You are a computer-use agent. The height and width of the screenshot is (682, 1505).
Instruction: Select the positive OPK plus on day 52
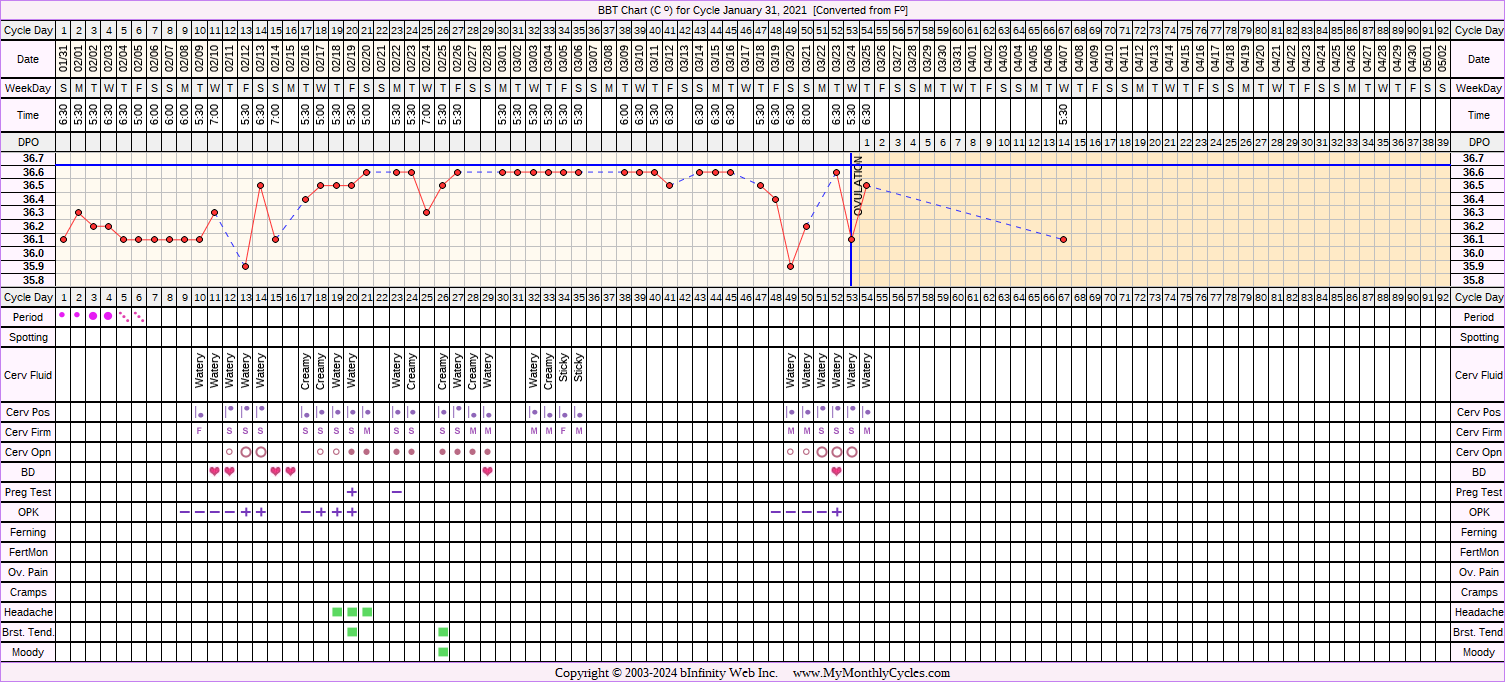pos(836,512)
